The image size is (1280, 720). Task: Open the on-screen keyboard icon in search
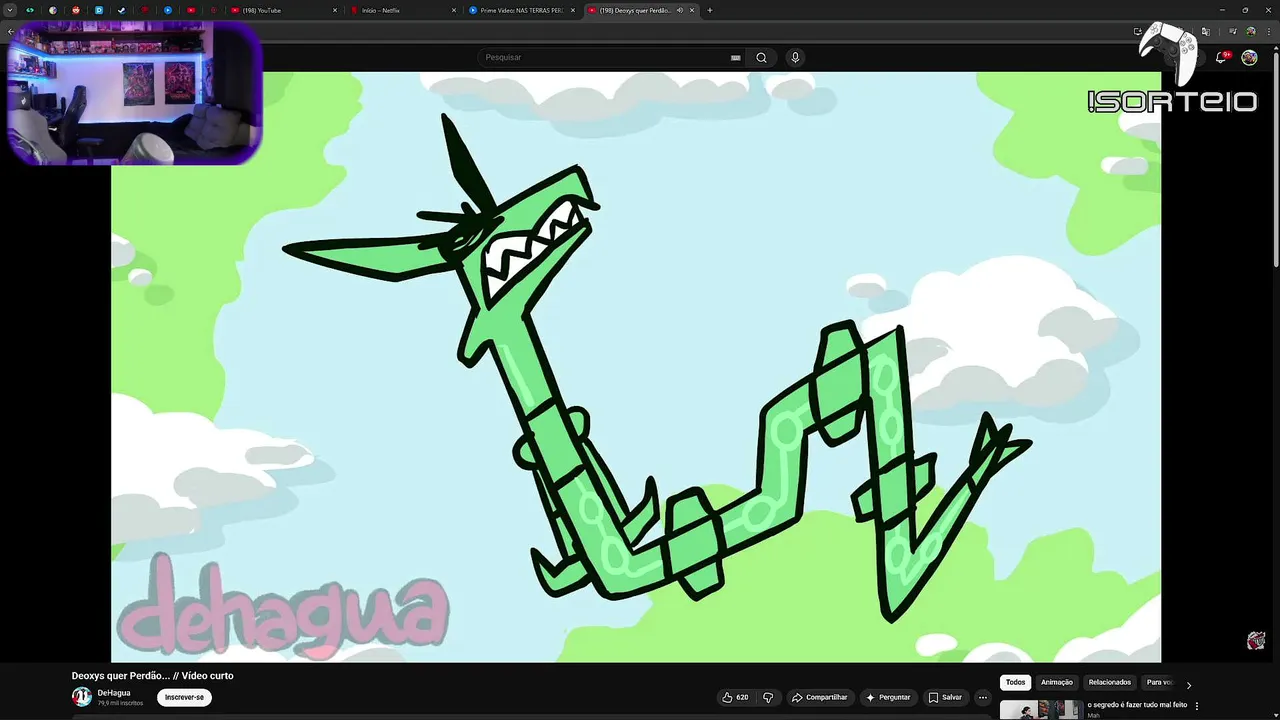736,57
